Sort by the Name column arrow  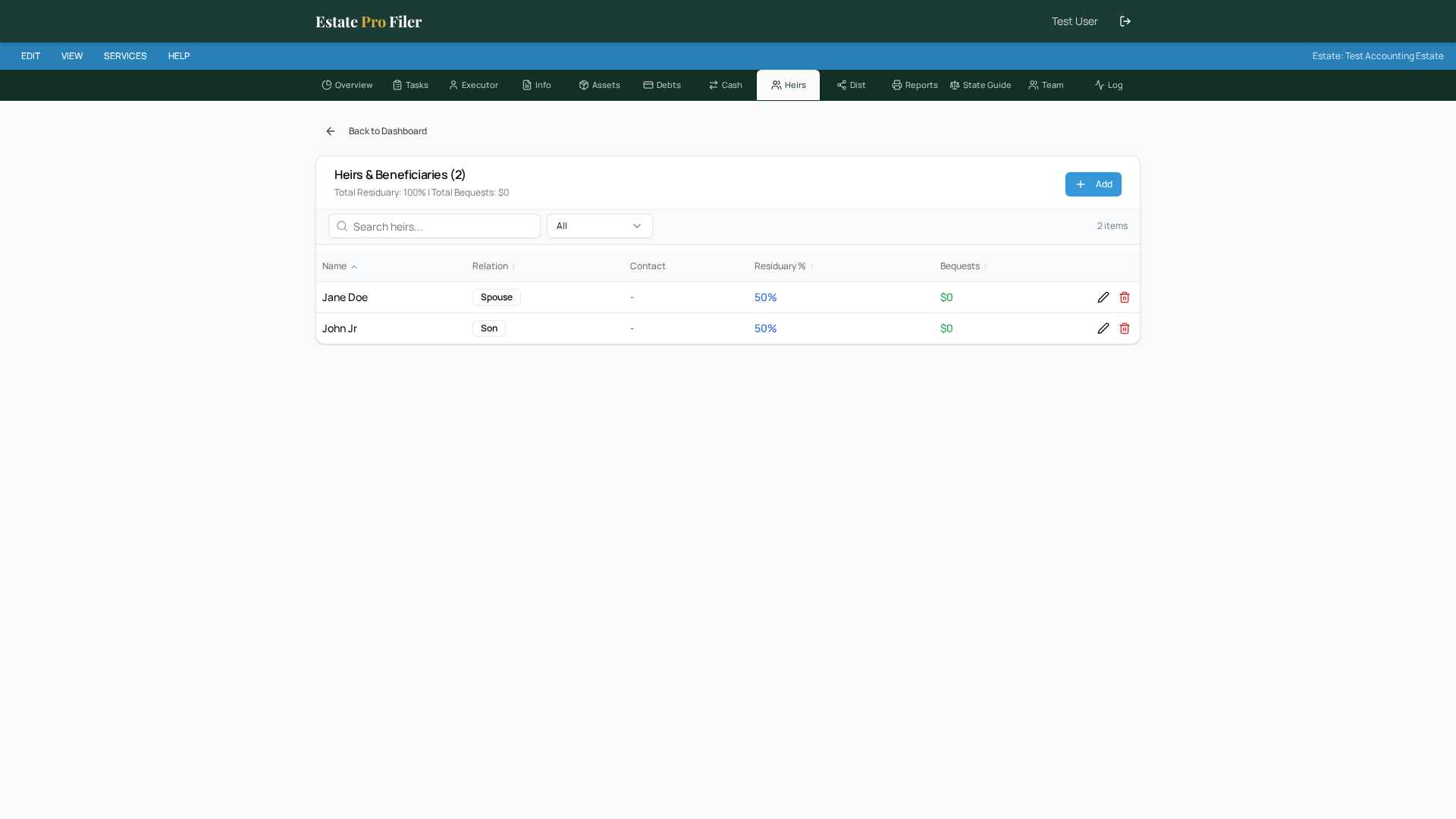pyautogui.click(x=354, y=267)
